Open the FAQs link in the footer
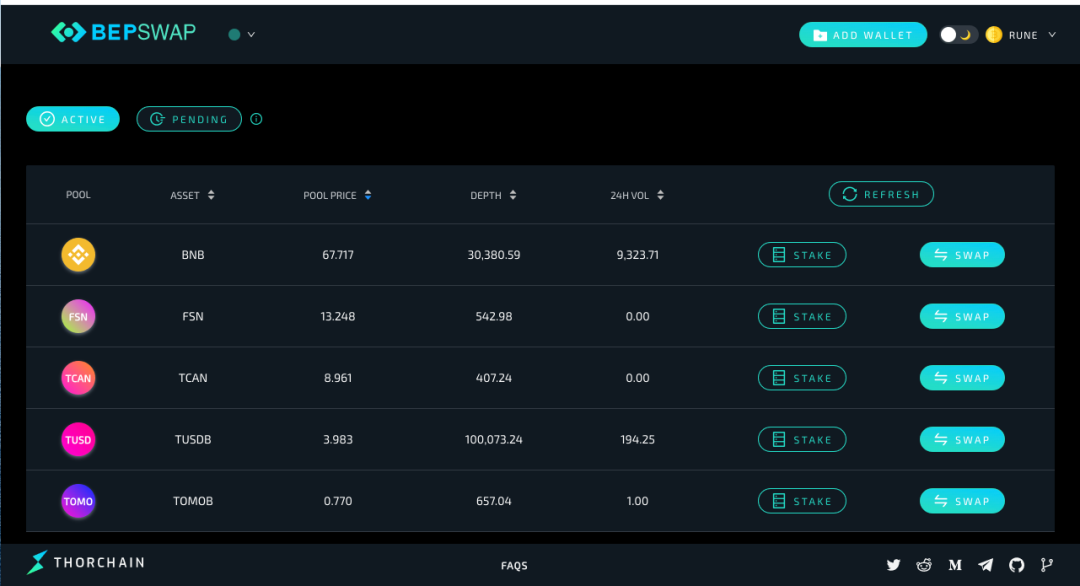Viewport: 1080px width, 586px height. tap(514, 565)
